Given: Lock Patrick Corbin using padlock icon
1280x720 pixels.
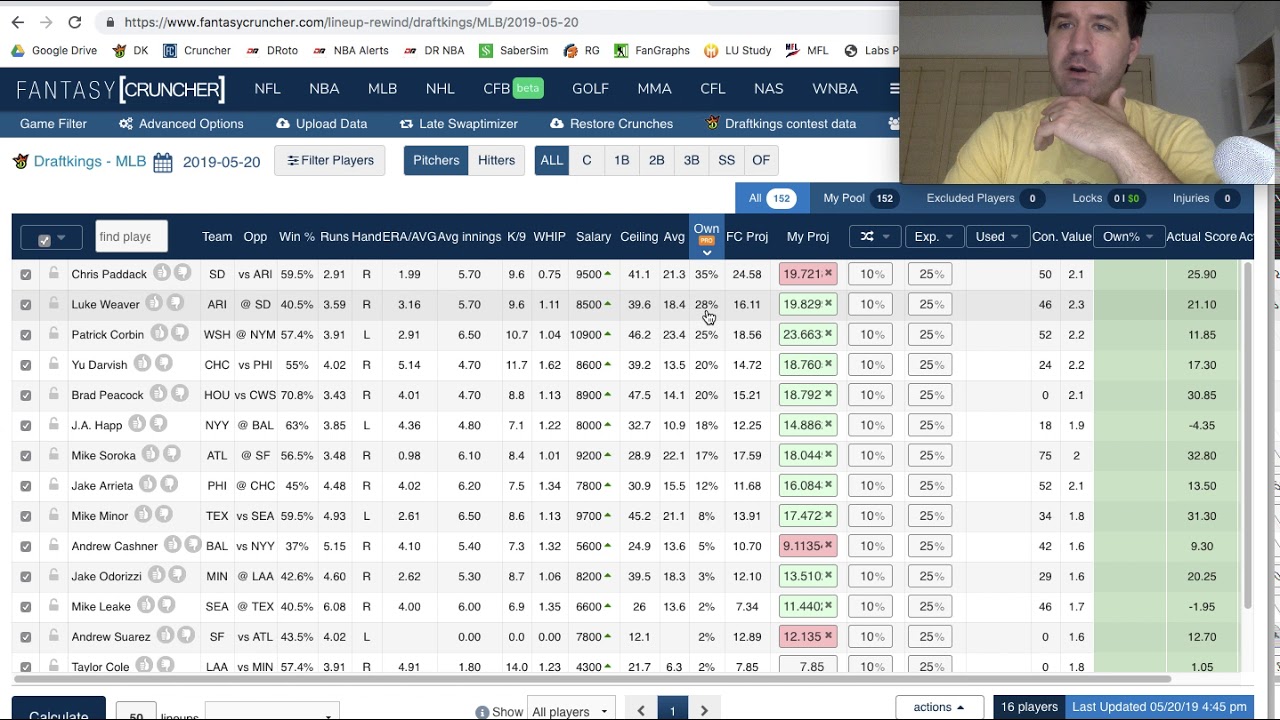Looking at the screenshot, I should [54, 333].
